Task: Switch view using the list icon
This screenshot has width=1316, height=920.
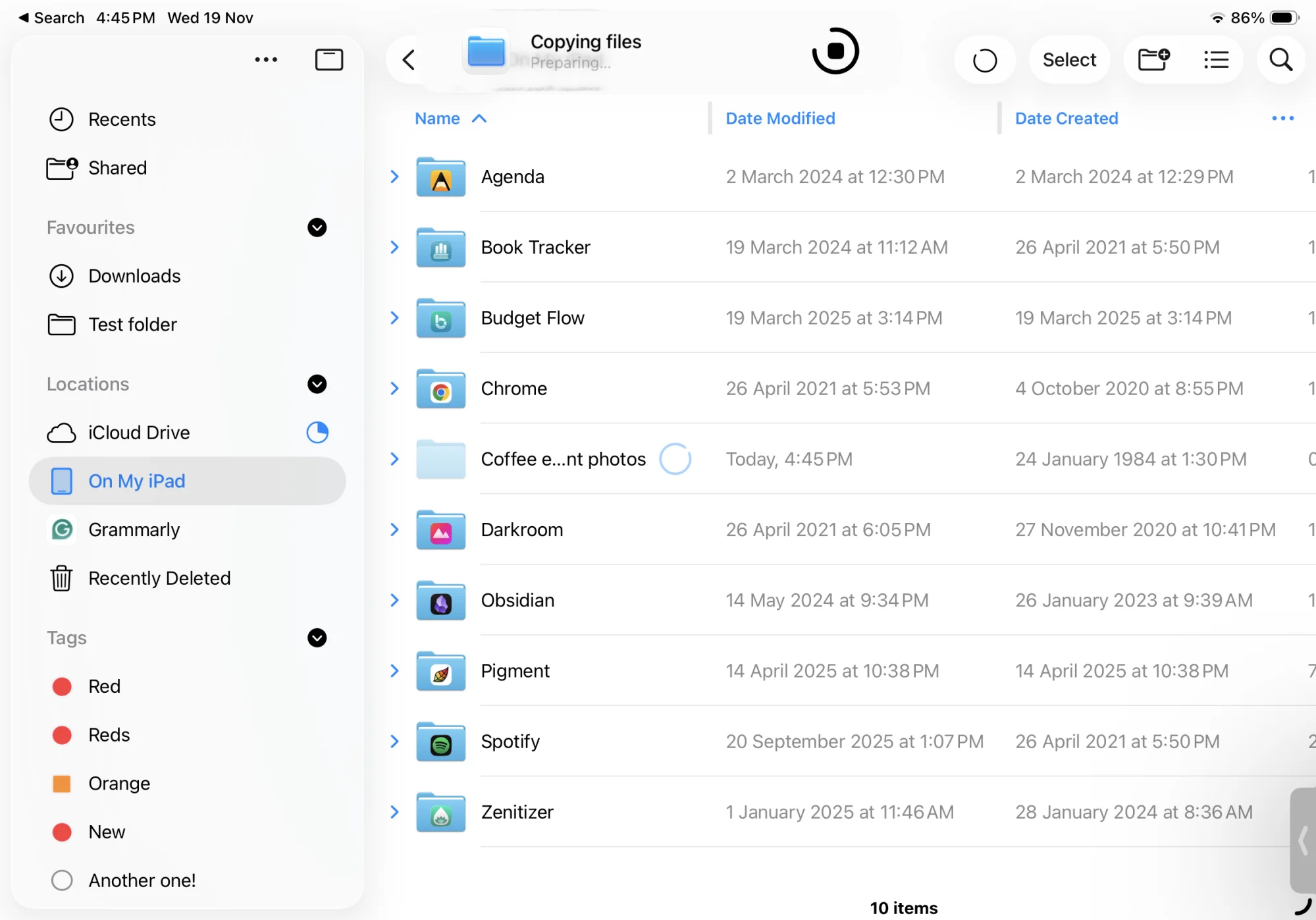Action: coord(1216,59)
